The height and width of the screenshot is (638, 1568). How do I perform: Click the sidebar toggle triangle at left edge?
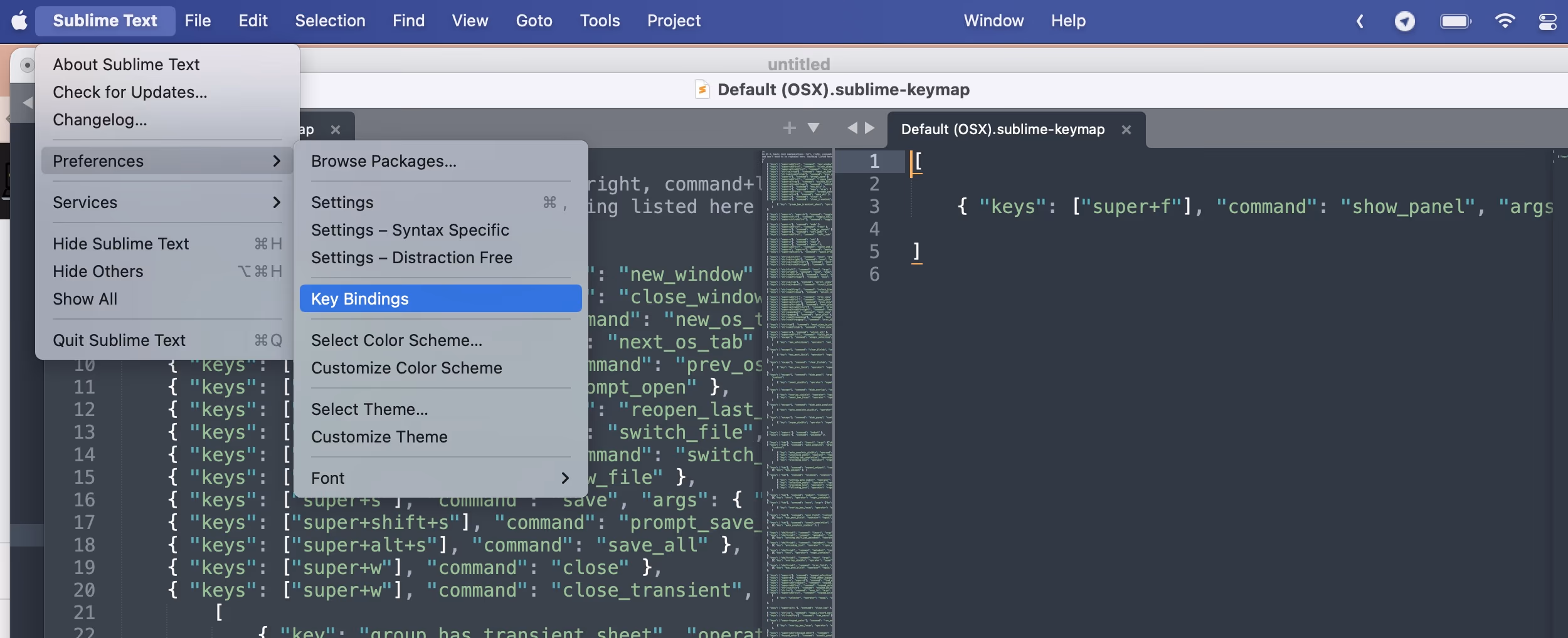coord(28,102)
